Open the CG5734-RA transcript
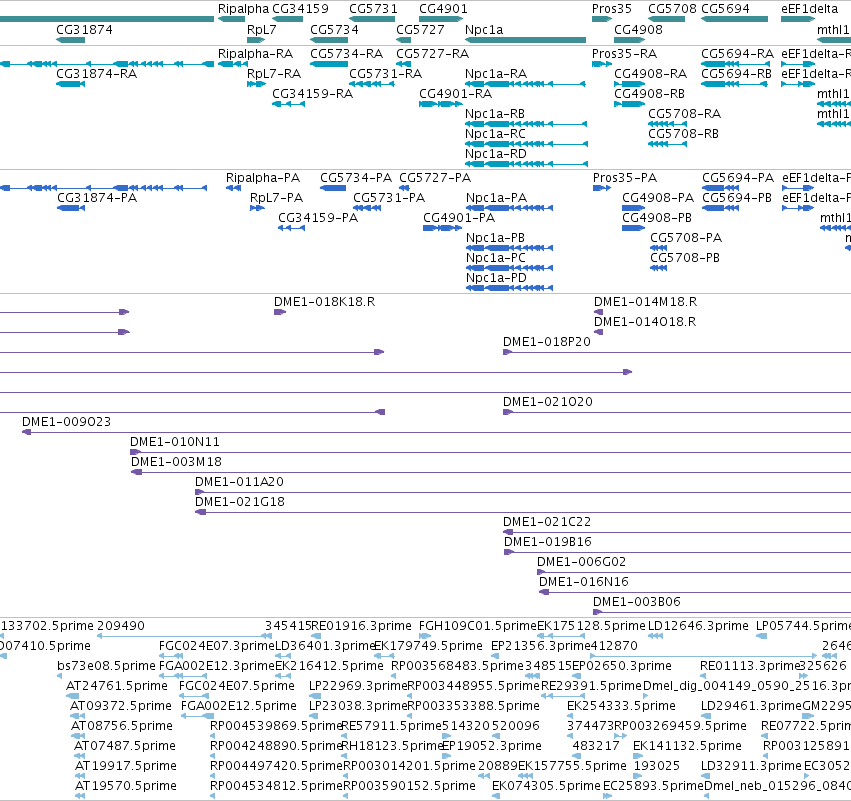Screen dimensions: 851x801 [x=346, y=54]
